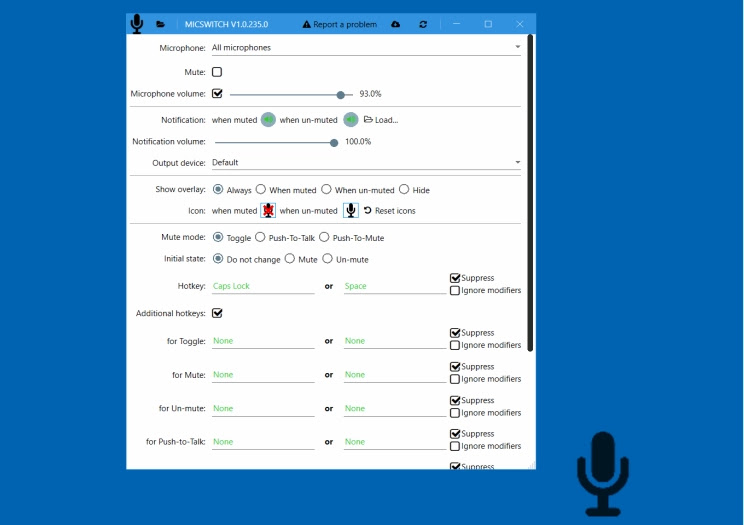744x525 pixels.
Task: Uncheck Suppress in for Un-mute row
Action: pyautogui.click(x=455, y=401)
